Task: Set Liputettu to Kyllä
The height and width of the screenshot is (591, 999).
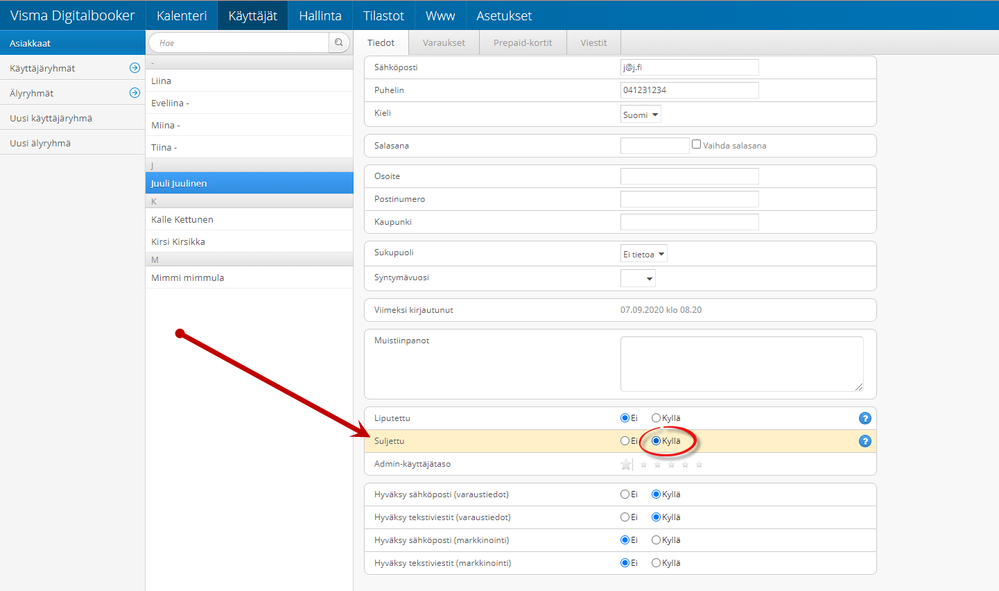Action: click(656, 418)
